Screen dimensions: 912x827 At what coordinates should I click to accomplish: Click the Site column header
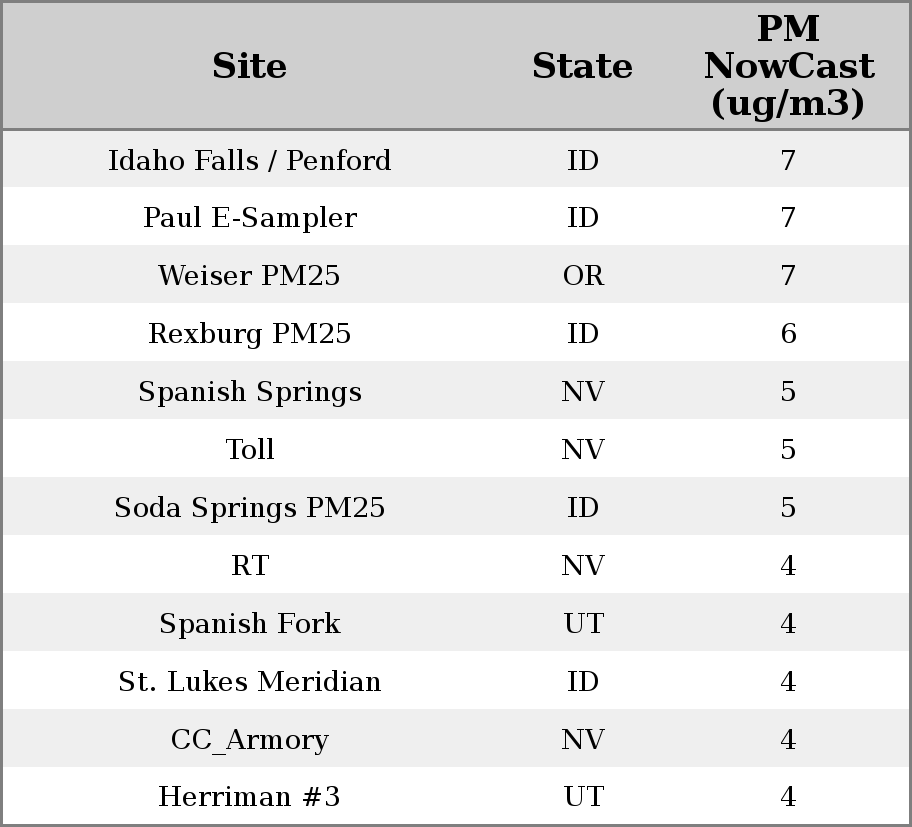[x=249, y=67]
